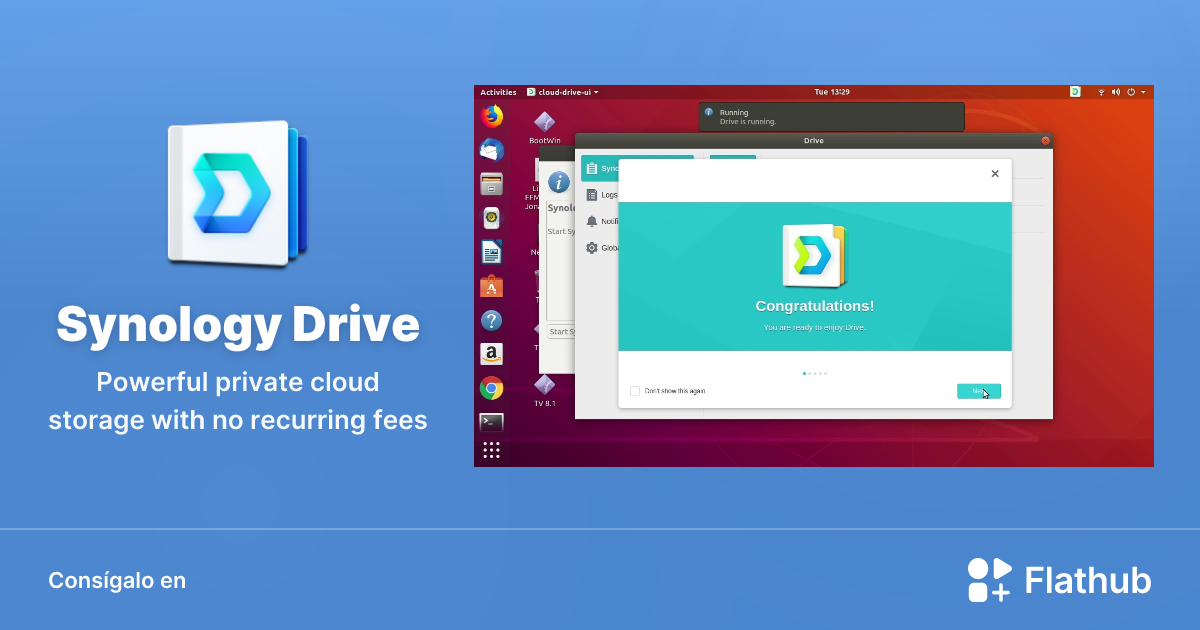Open a Terminal from the dock

(x=491, y=421)
